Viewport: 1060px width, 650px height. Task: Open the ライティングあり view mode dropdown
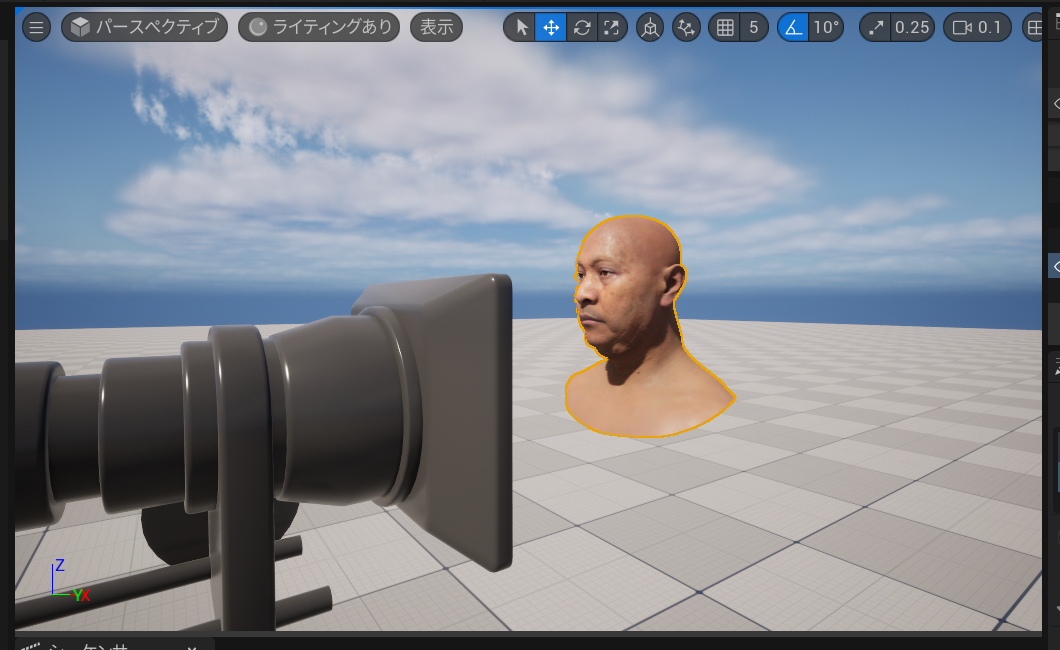click(x=320, y=27)
